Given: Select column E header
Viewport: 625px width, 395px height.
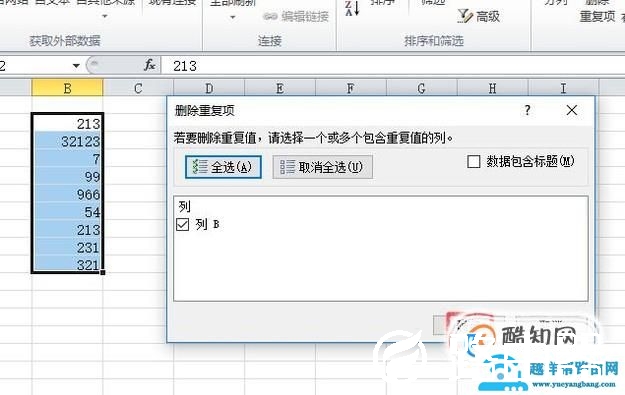Looking at the screenshot, I should click(x=280, y=88).
